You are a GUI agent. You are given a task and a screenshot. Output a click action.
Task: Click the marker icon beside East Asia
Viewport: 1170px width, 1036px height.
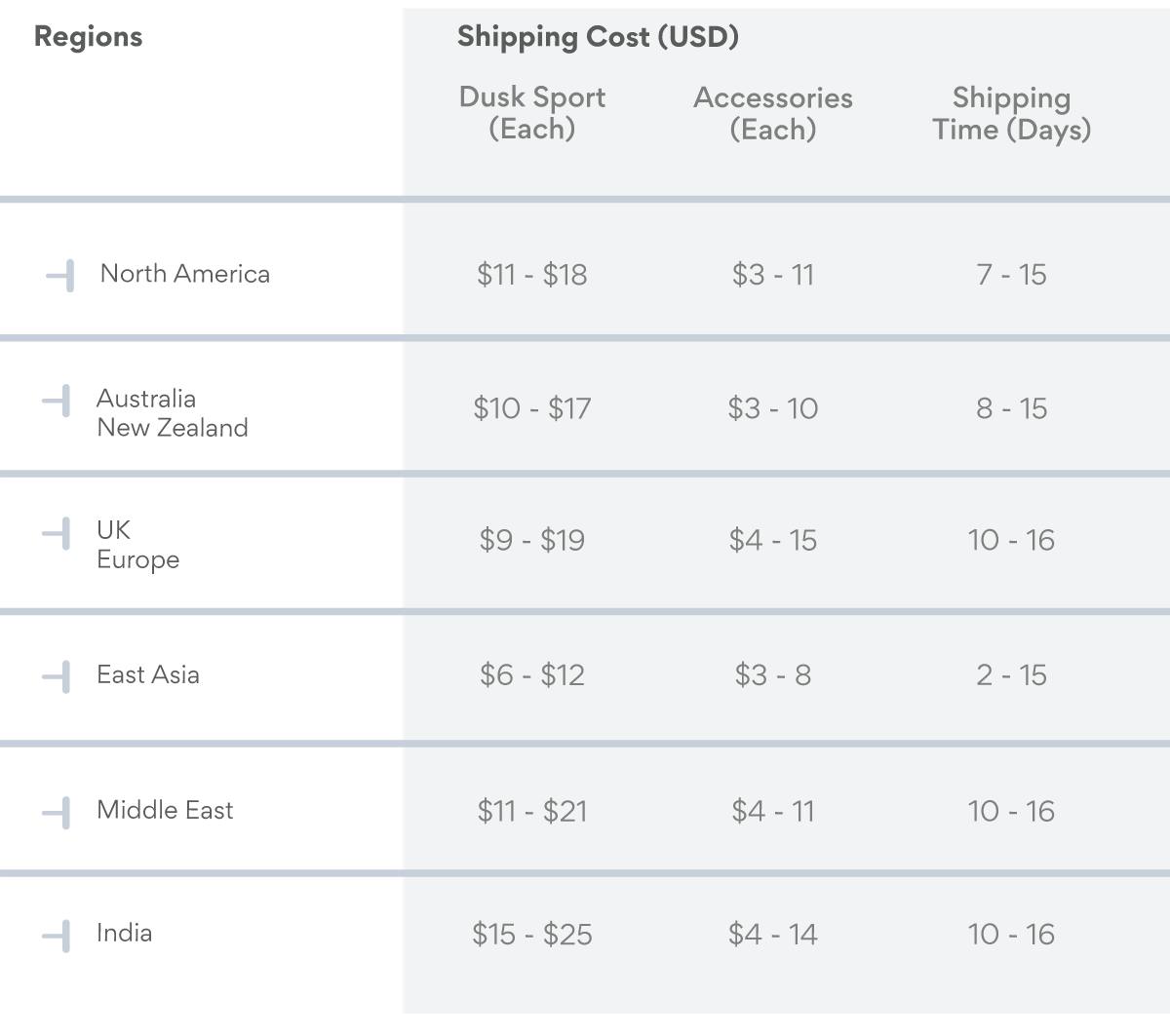pyautogui.click(x=58, y=676)
